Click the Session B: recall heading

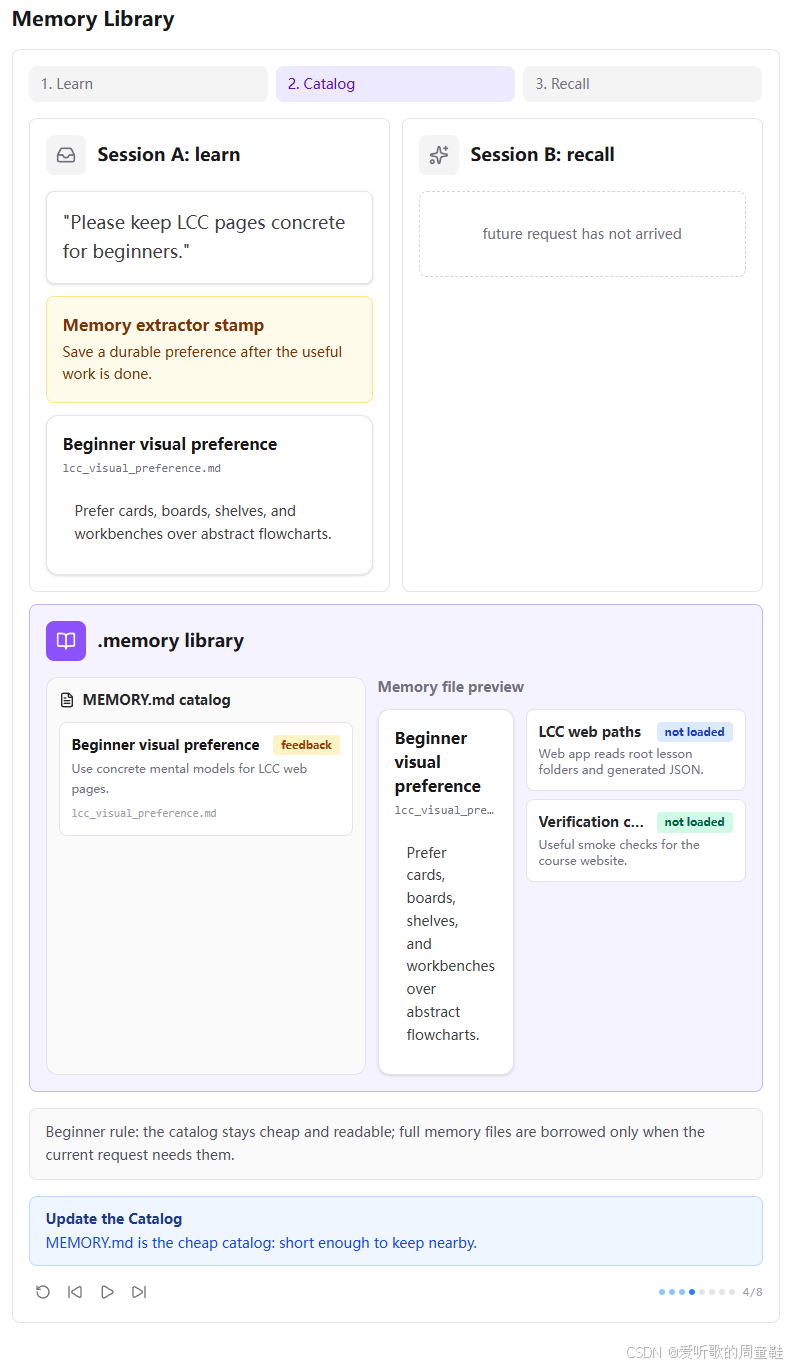click(x=543, y=155)
